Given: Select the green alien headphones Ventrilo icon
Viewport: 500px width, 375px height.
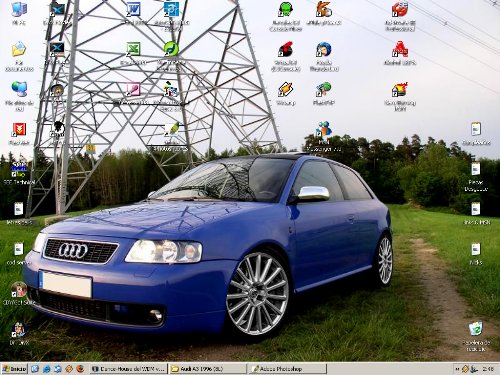Looking at the screenshot, I should click(285, 9).
